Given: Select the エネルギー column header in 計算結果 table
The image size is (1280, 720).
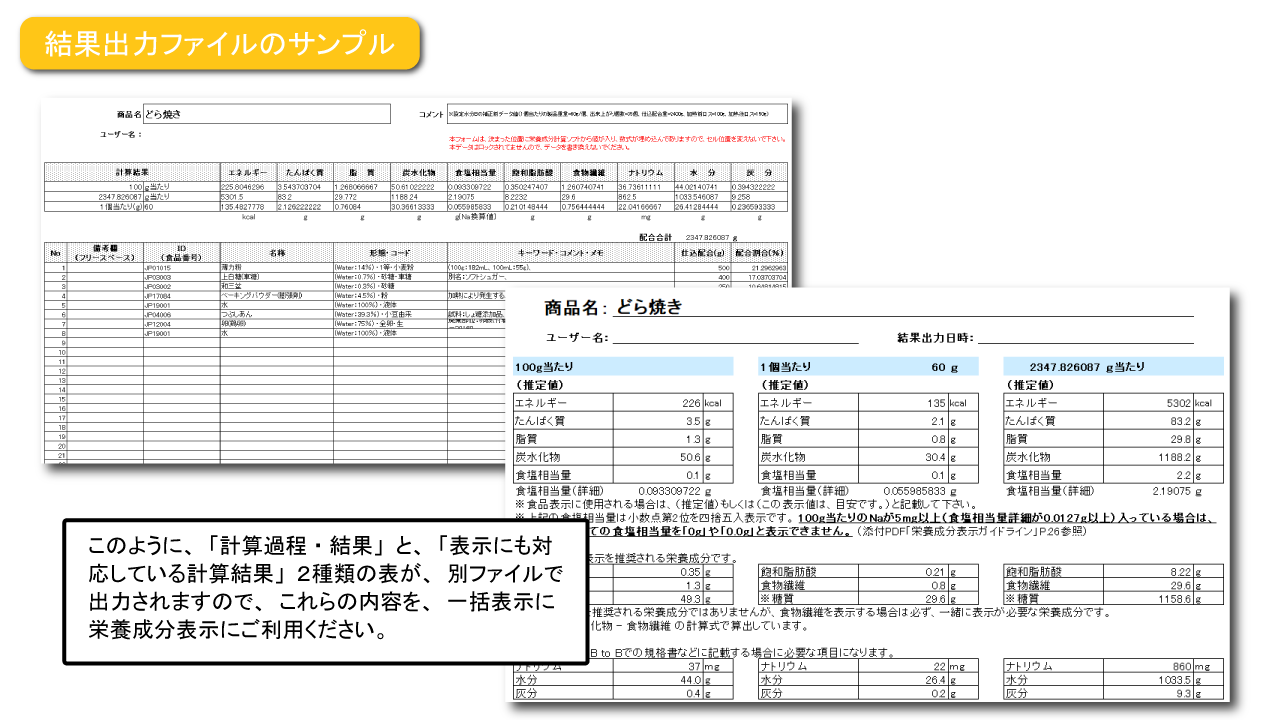Looking at the screenshot, I should [248, 172].
